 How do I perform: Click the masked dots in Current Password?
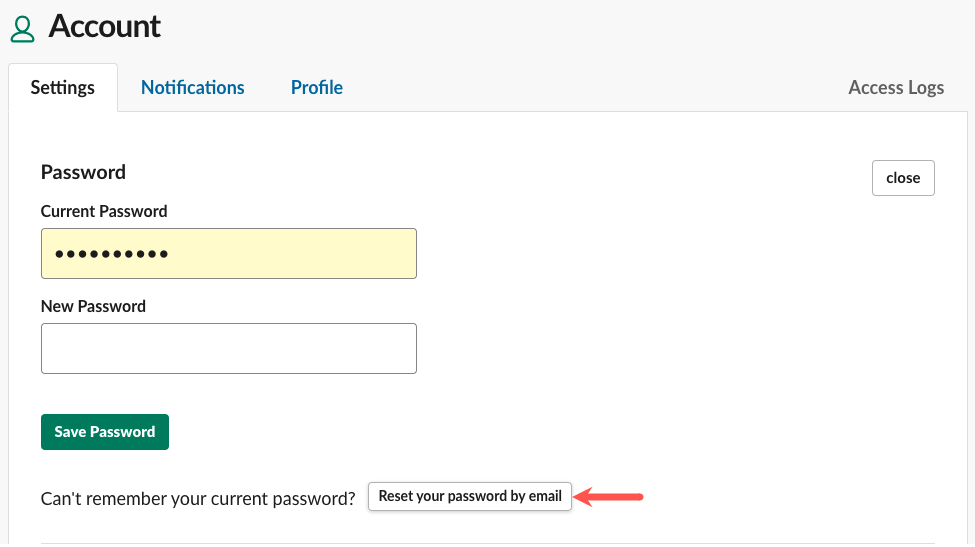(111, 255)
